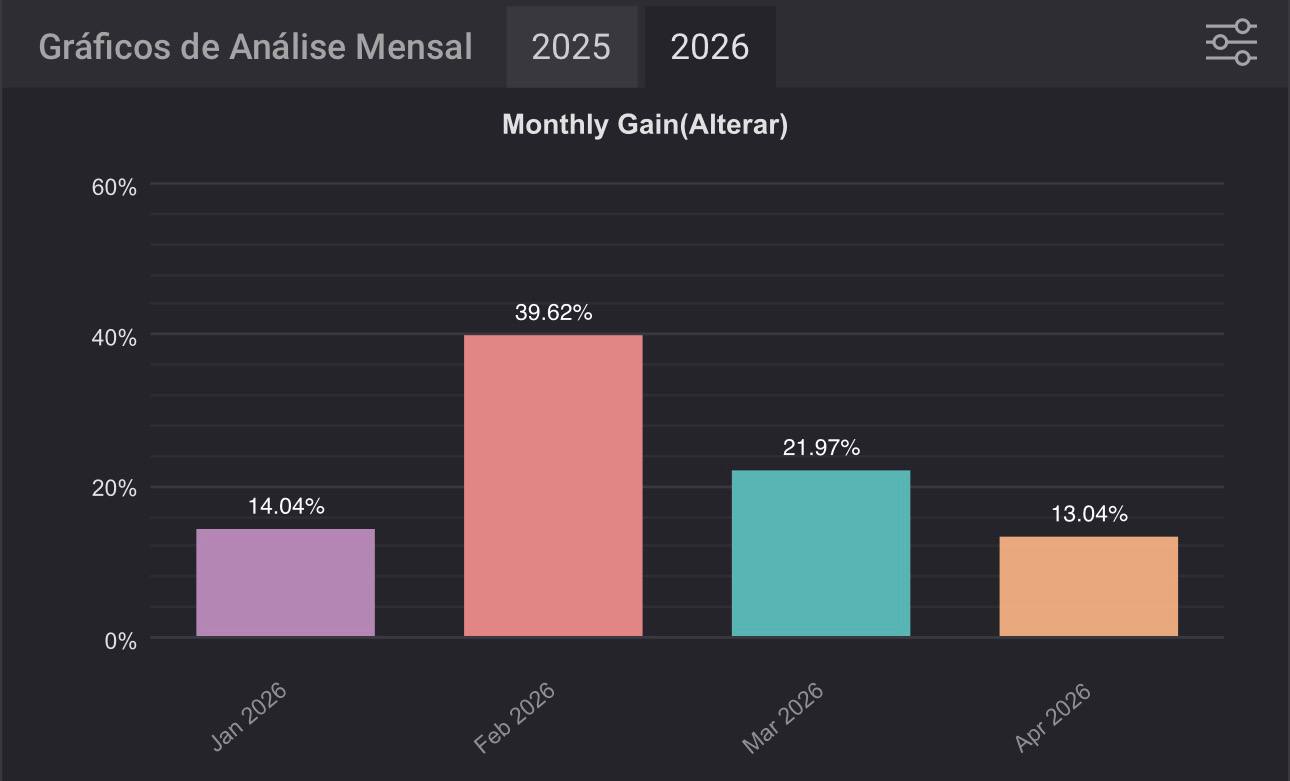Click the orange Apr 2026 bar
The image size is (1290, 781).
(1088, 586)
